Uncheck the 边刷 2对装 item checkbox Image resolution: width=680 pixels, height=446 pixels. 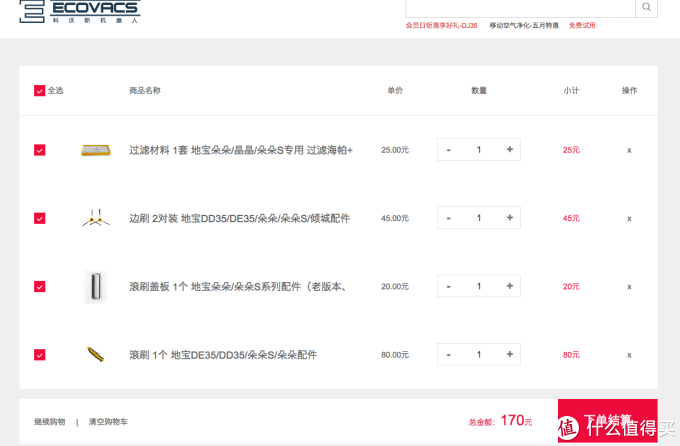tap(39, 218)
